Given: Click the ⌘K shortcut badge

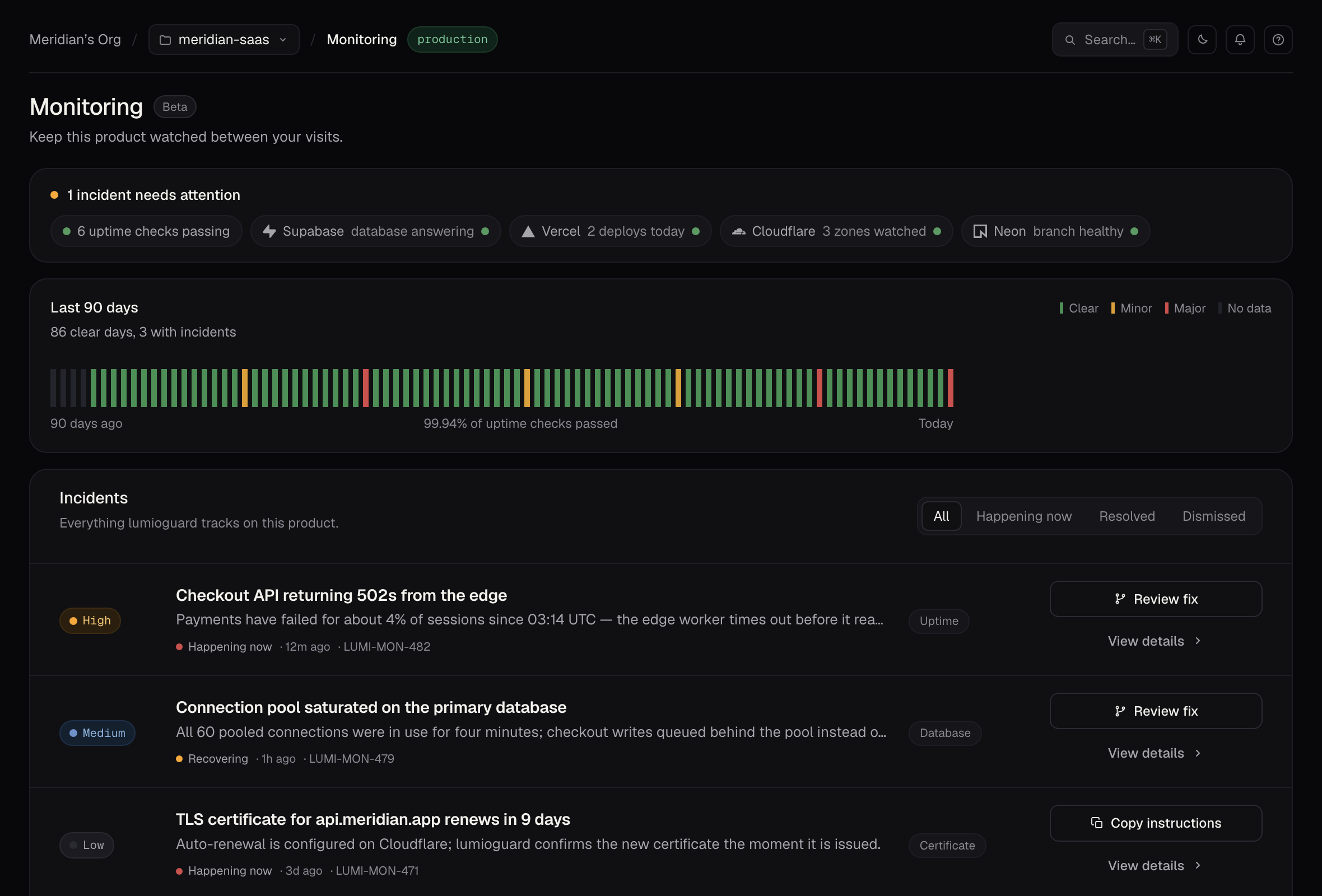Looking at the screenshot, I should tap(1155, 39).
